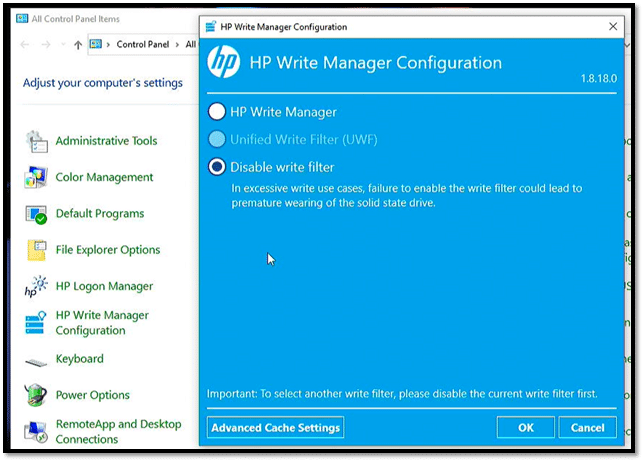Screen dimensions: 644x462
Task: Click the premature wearing warning text
Action: click(407, 195)
